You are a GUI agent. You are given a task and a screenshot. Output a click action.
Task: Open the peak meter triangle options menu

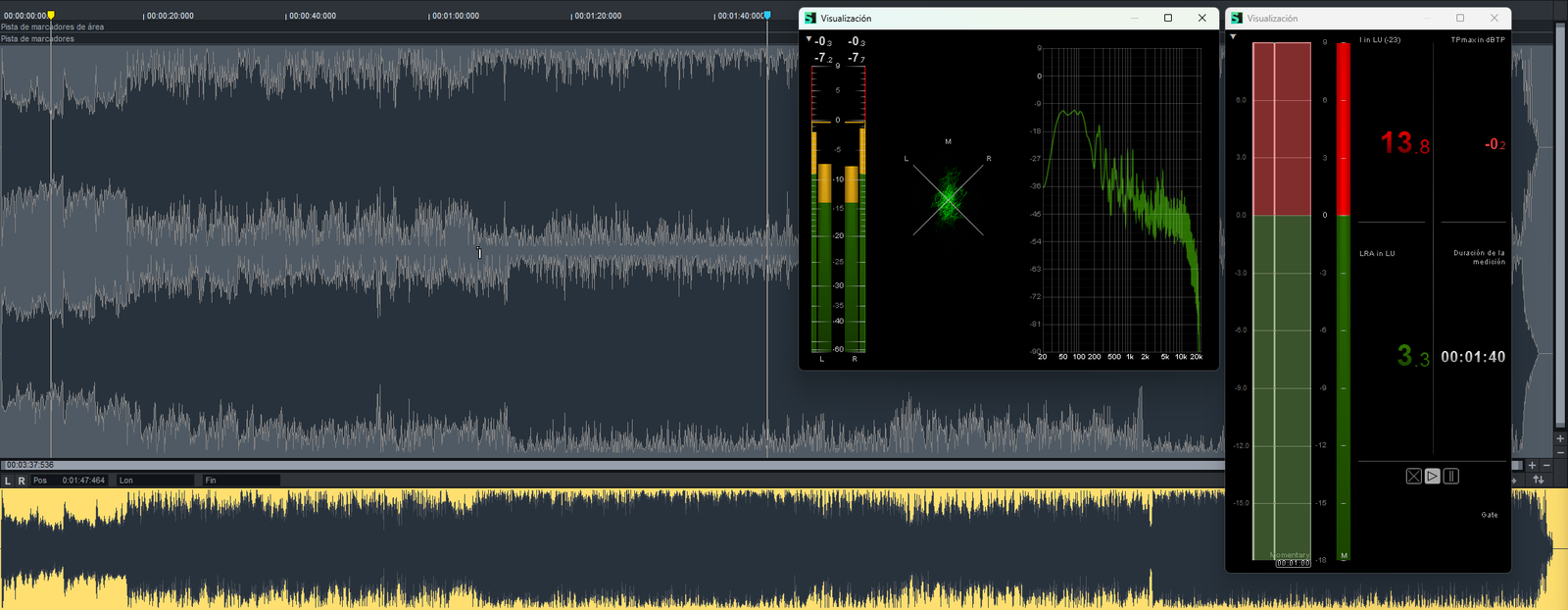coord(808,39)
